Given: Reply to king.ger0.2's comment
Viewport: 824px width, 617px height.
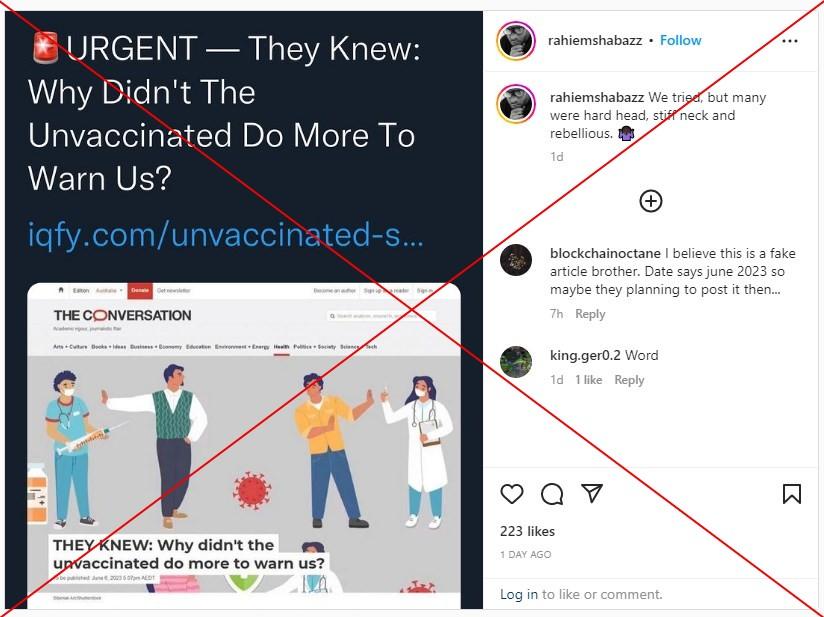Looking at the screenshot, I should [x=629, y=380].
